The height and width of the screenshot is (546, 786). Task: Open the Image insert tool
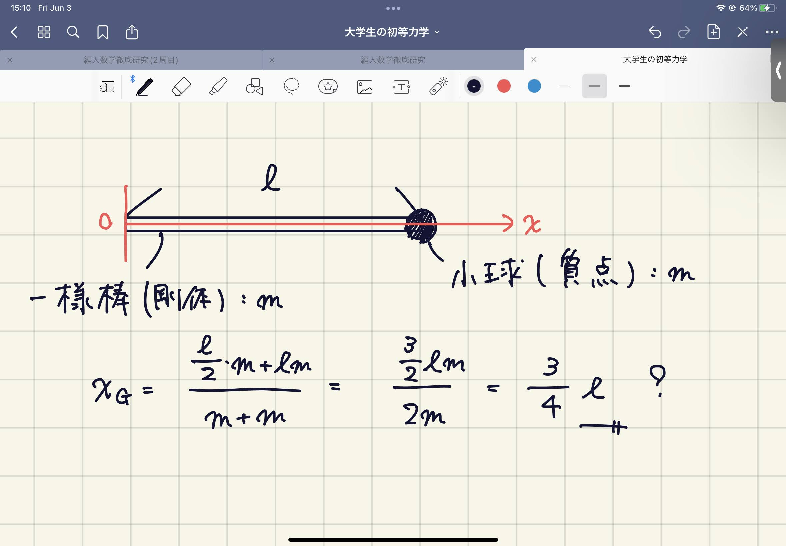(x=365, y=86)
